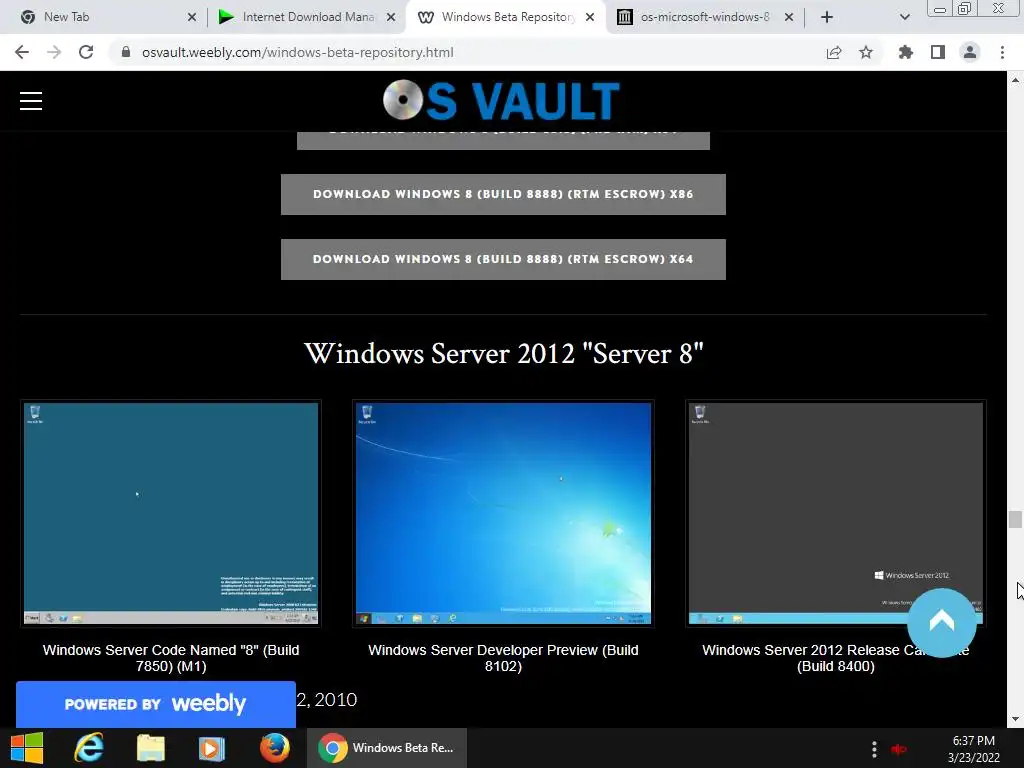Click the scrollbar up arrow

click(1015, 80)
